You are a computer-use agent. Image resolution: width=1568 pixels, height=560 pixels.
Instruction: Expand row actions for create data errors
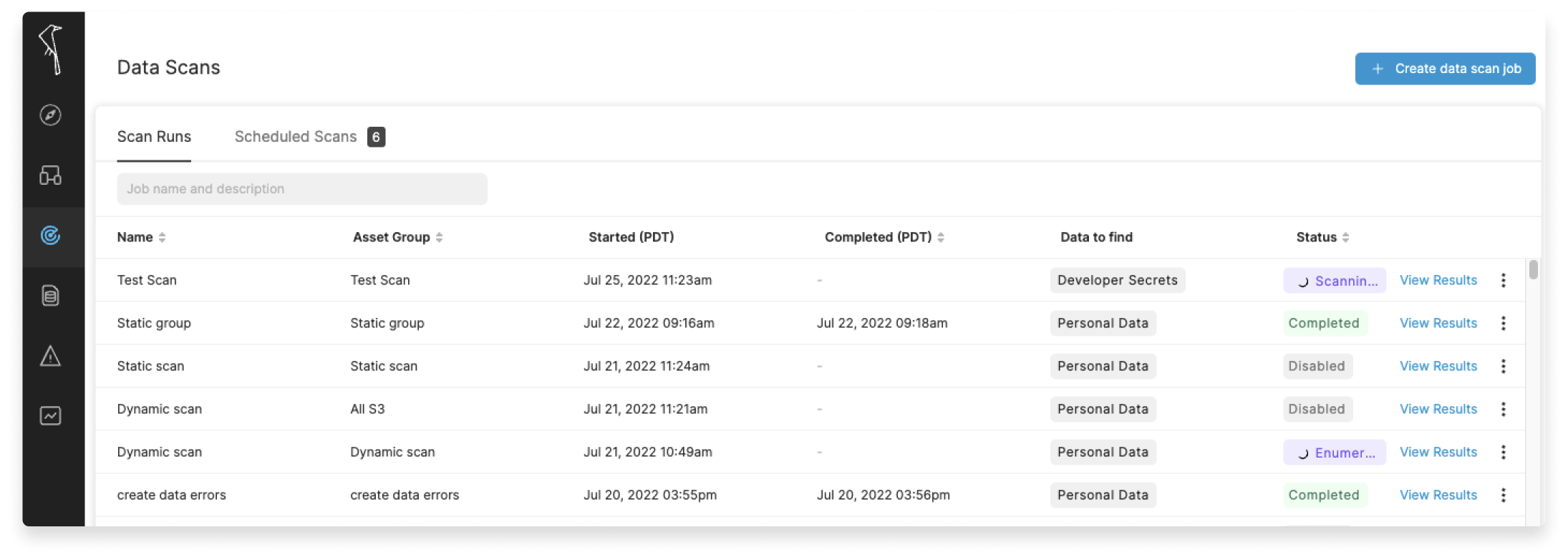click(1503, 495)
